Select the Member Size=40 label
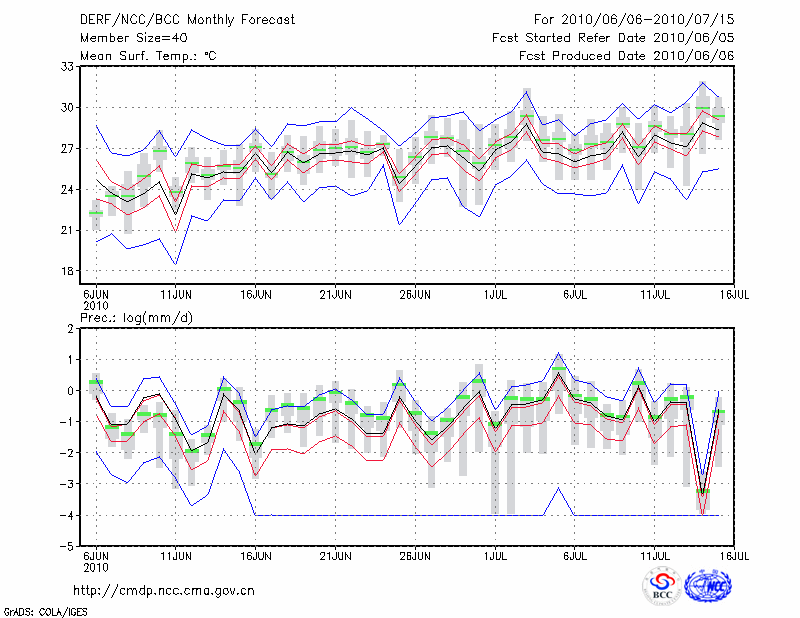This screenshot has width=800, height=618. [x=126, y=38]
